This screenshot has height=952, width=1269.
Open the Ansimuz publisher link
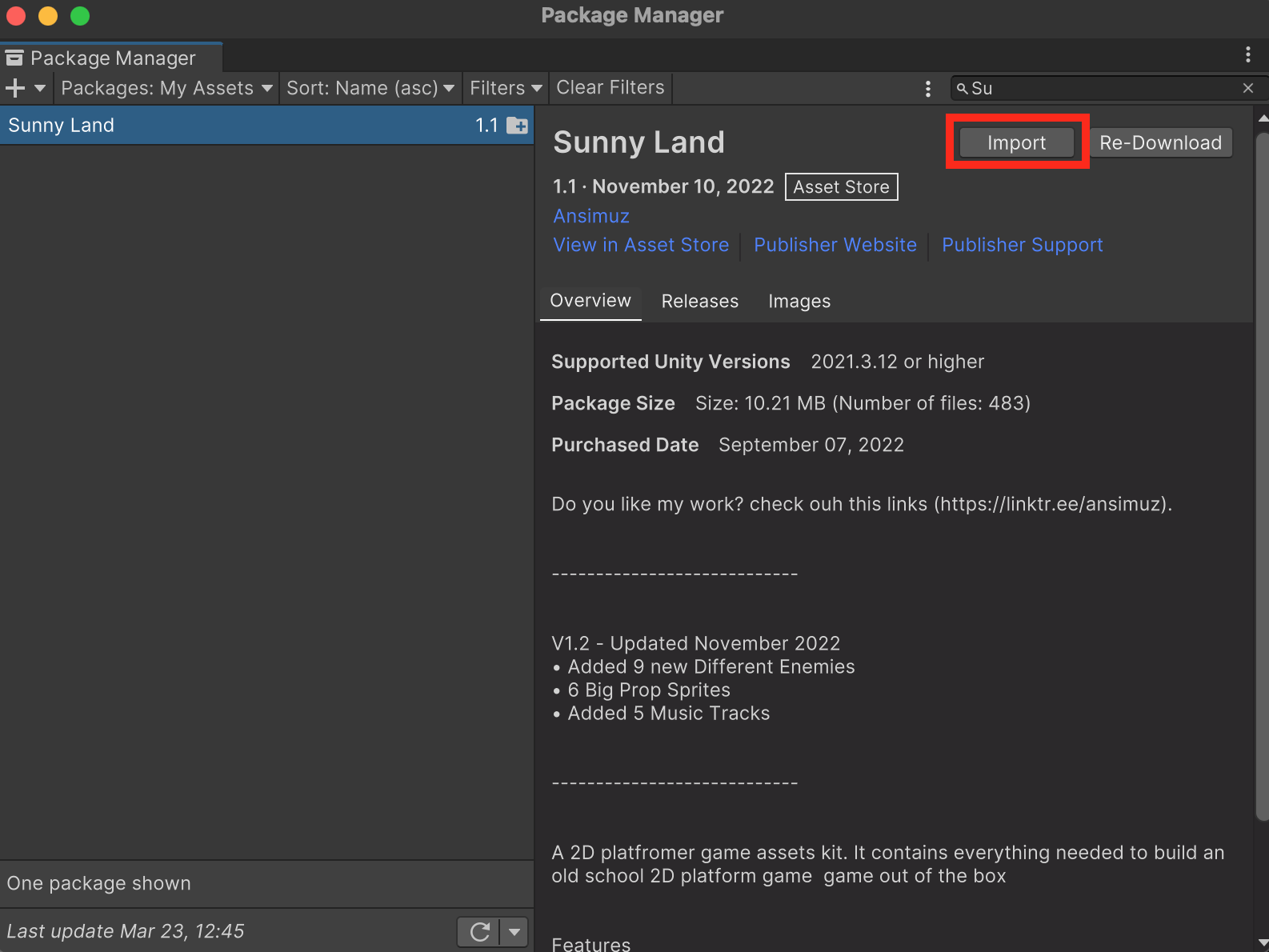(591, 216)
